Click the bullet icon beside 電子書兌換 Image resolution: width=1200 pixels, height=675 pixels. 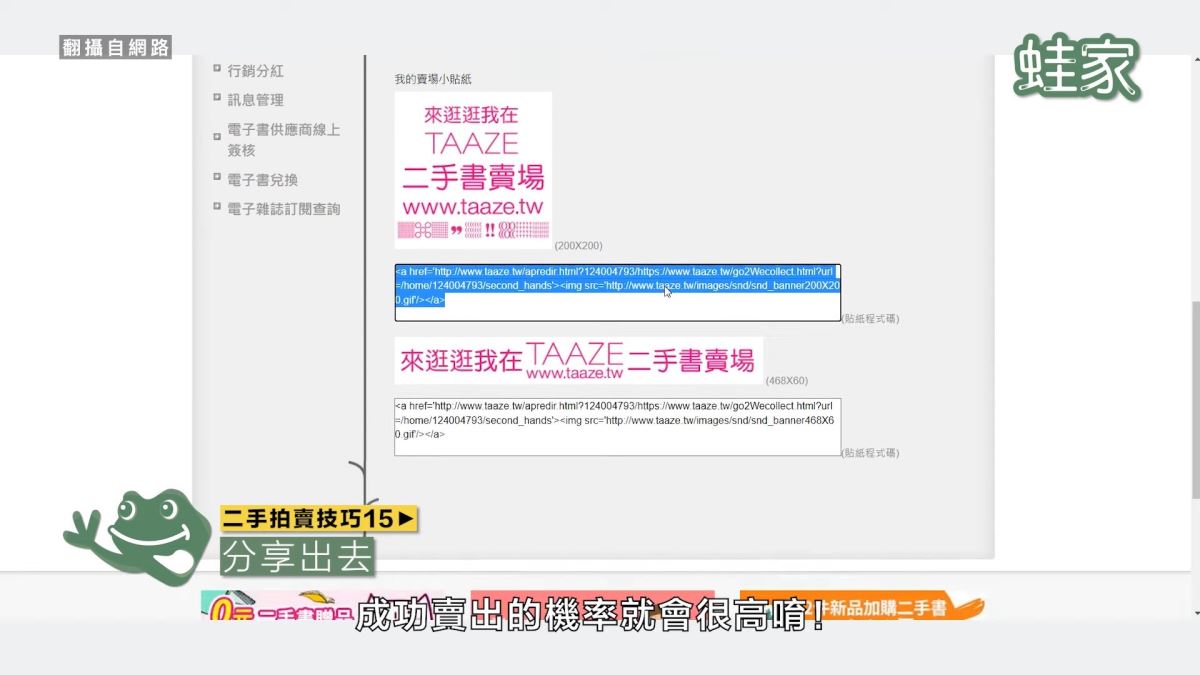click(x=217, y=178)
